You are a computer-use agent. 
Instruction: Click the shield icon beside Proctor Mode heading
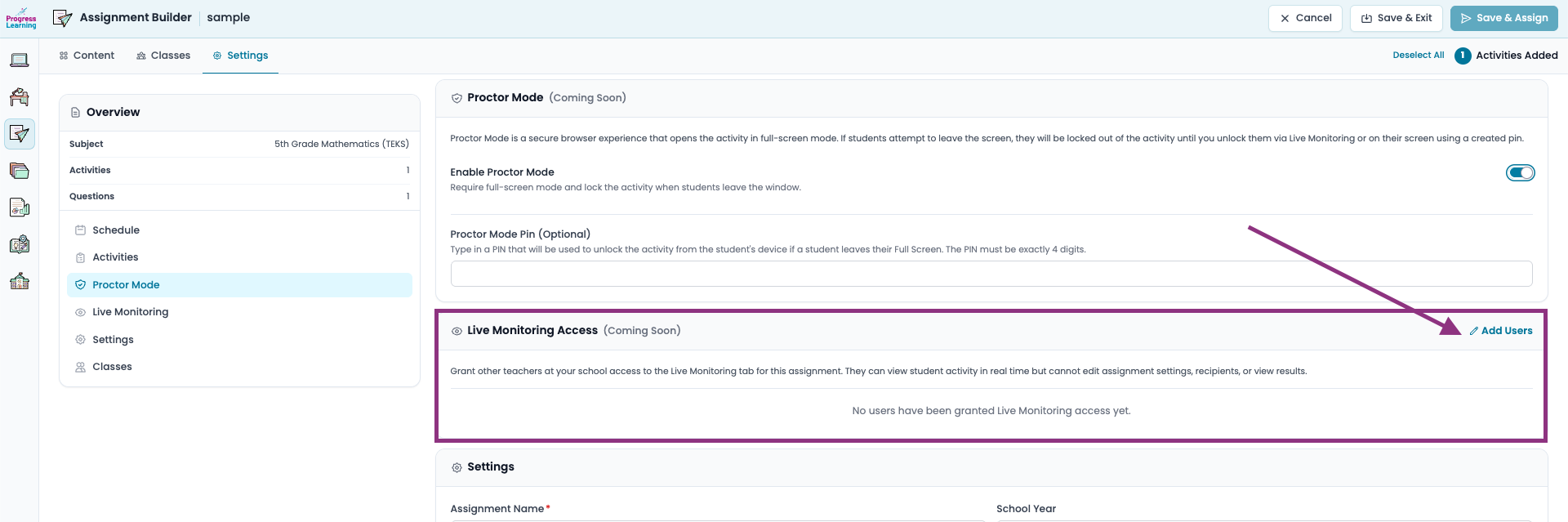(457, 98)
